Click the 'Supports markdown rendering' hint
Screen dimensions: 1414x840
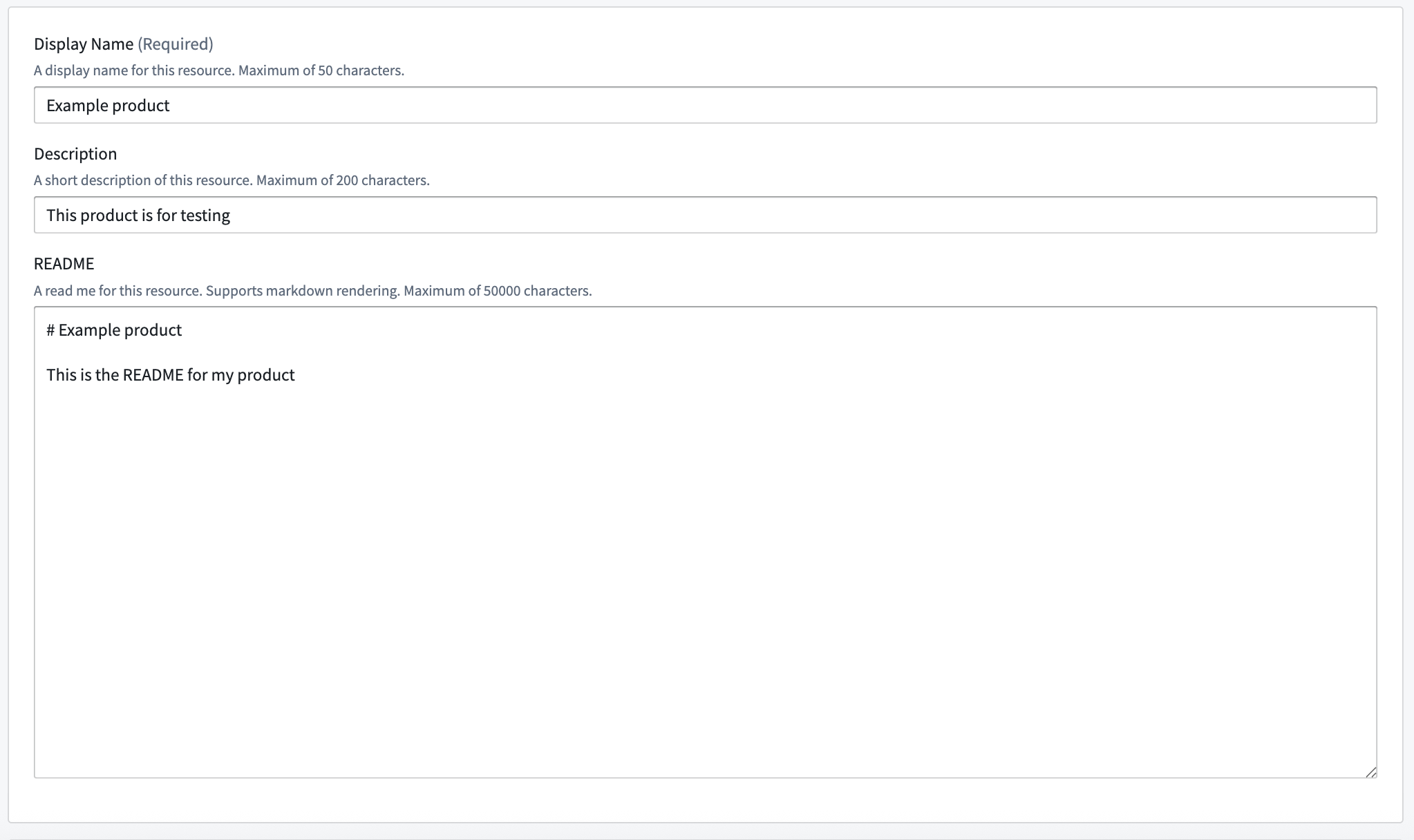click(303, 291)
